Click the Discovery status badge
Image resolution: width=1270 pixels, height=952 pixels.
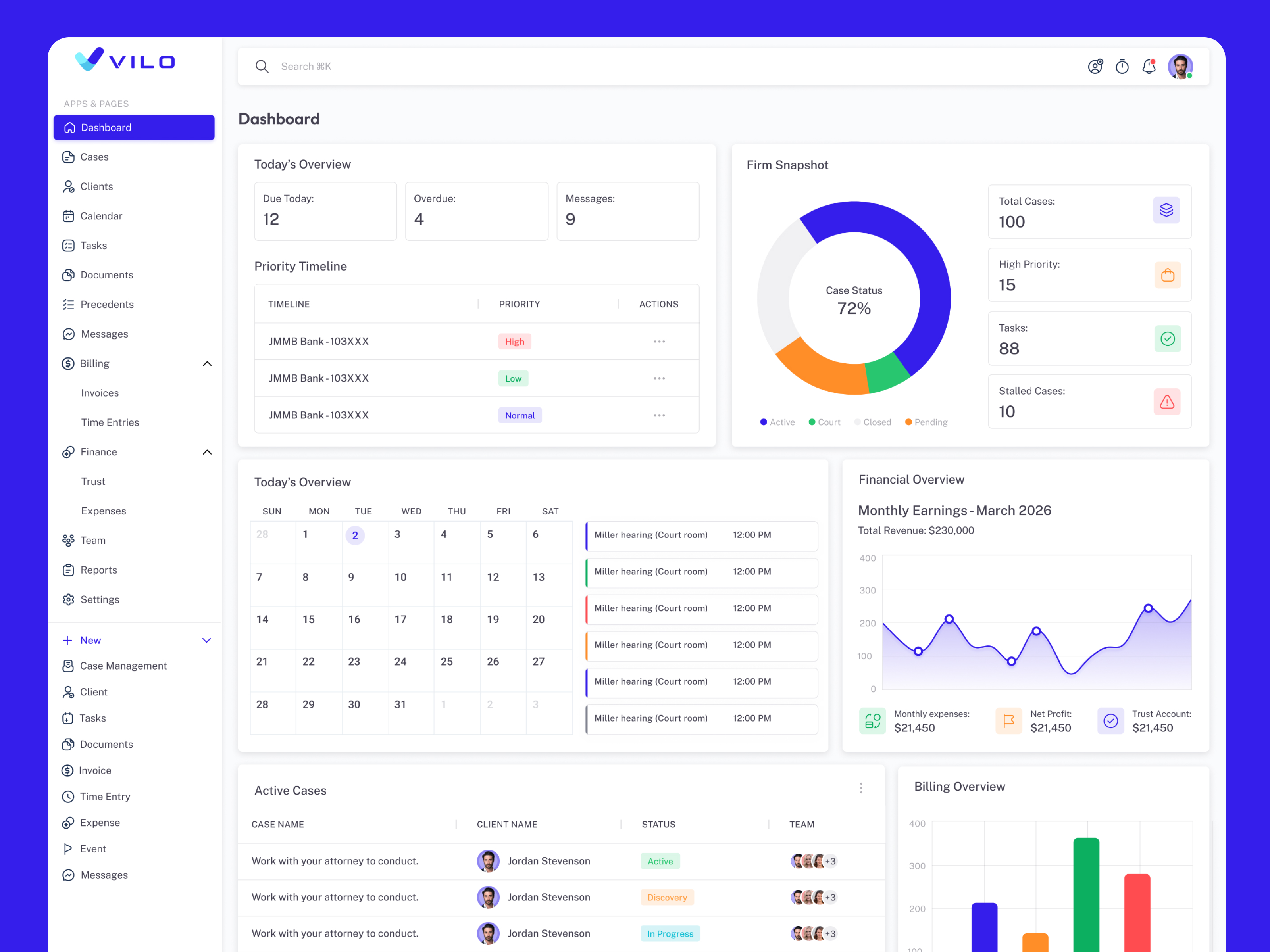(x=667, y=898)
